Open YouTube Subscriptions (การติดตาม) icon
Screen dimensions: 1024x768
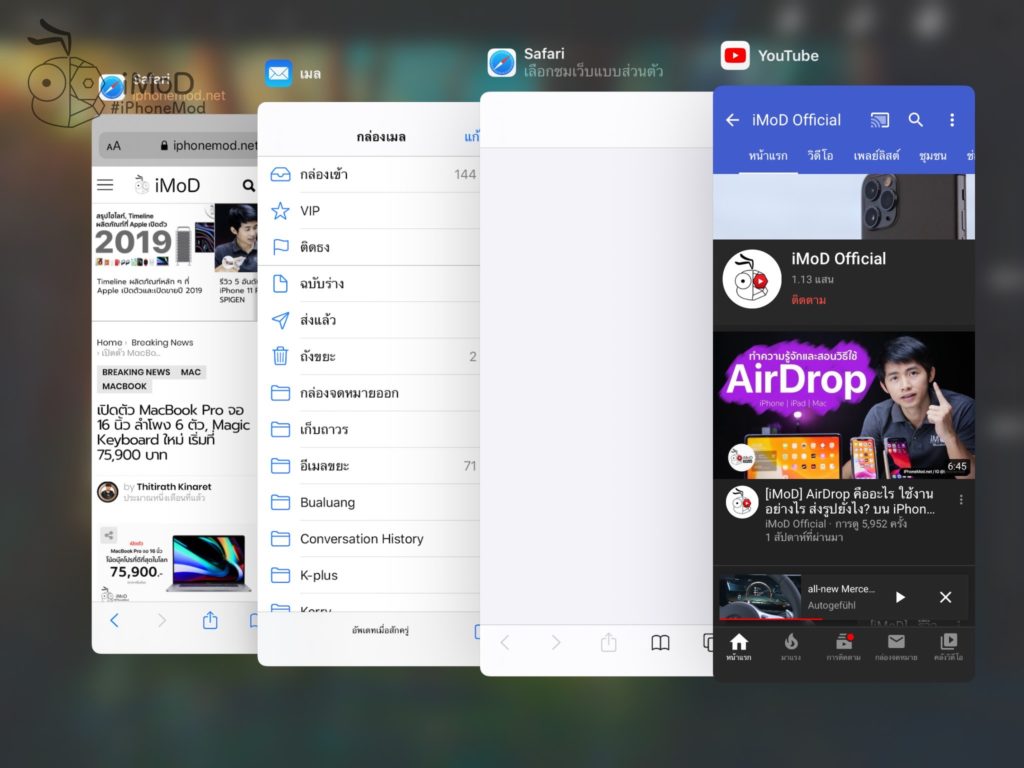(x=843, y=645)
